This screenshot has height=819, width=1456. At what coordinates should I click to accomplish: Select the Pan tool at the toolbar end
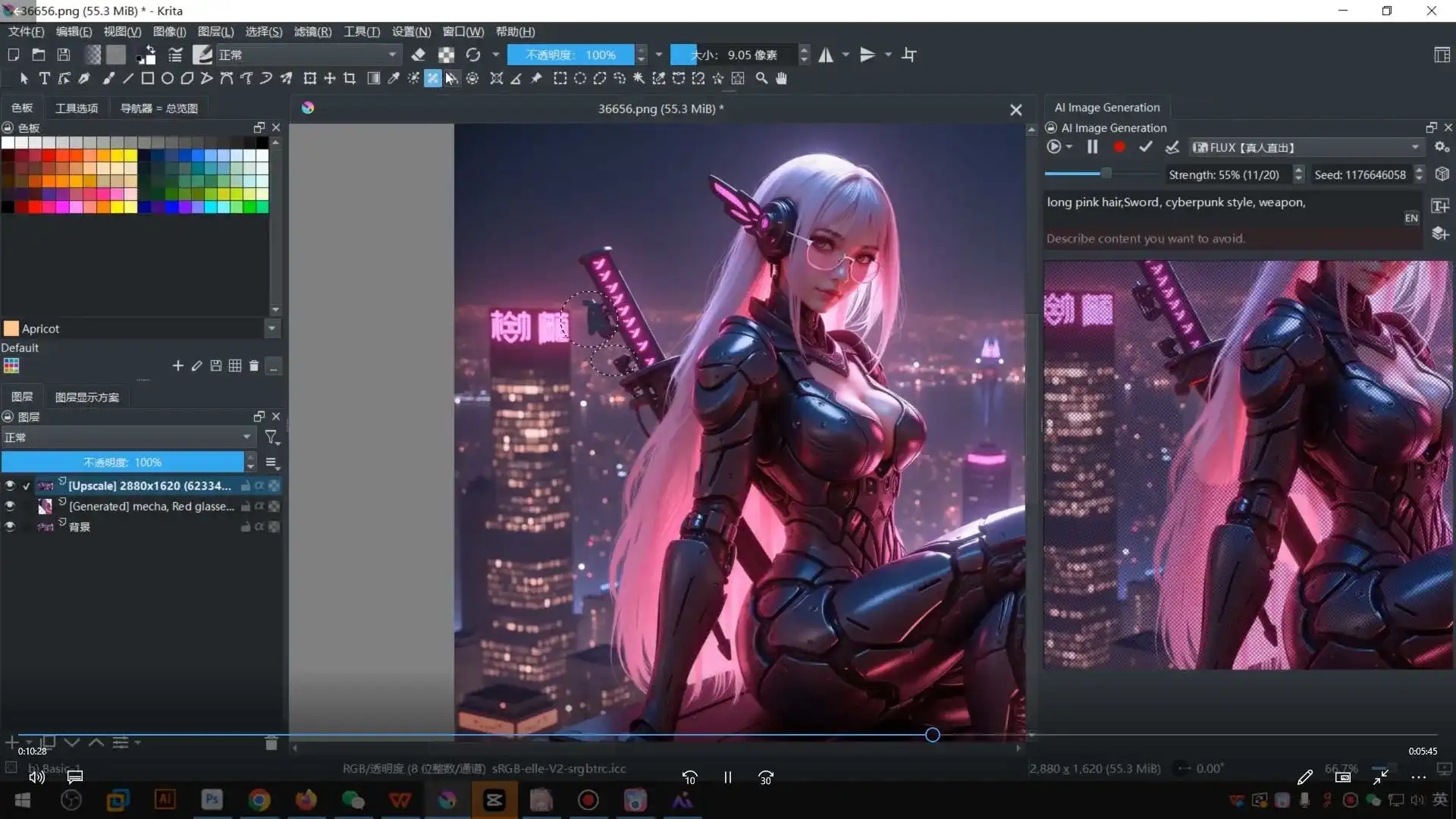781,79
